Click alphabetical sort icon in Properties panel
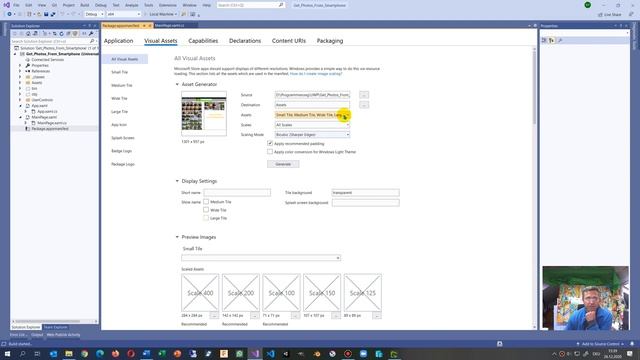The height and width of the screenshot is (360, 640). coord(551,40)
